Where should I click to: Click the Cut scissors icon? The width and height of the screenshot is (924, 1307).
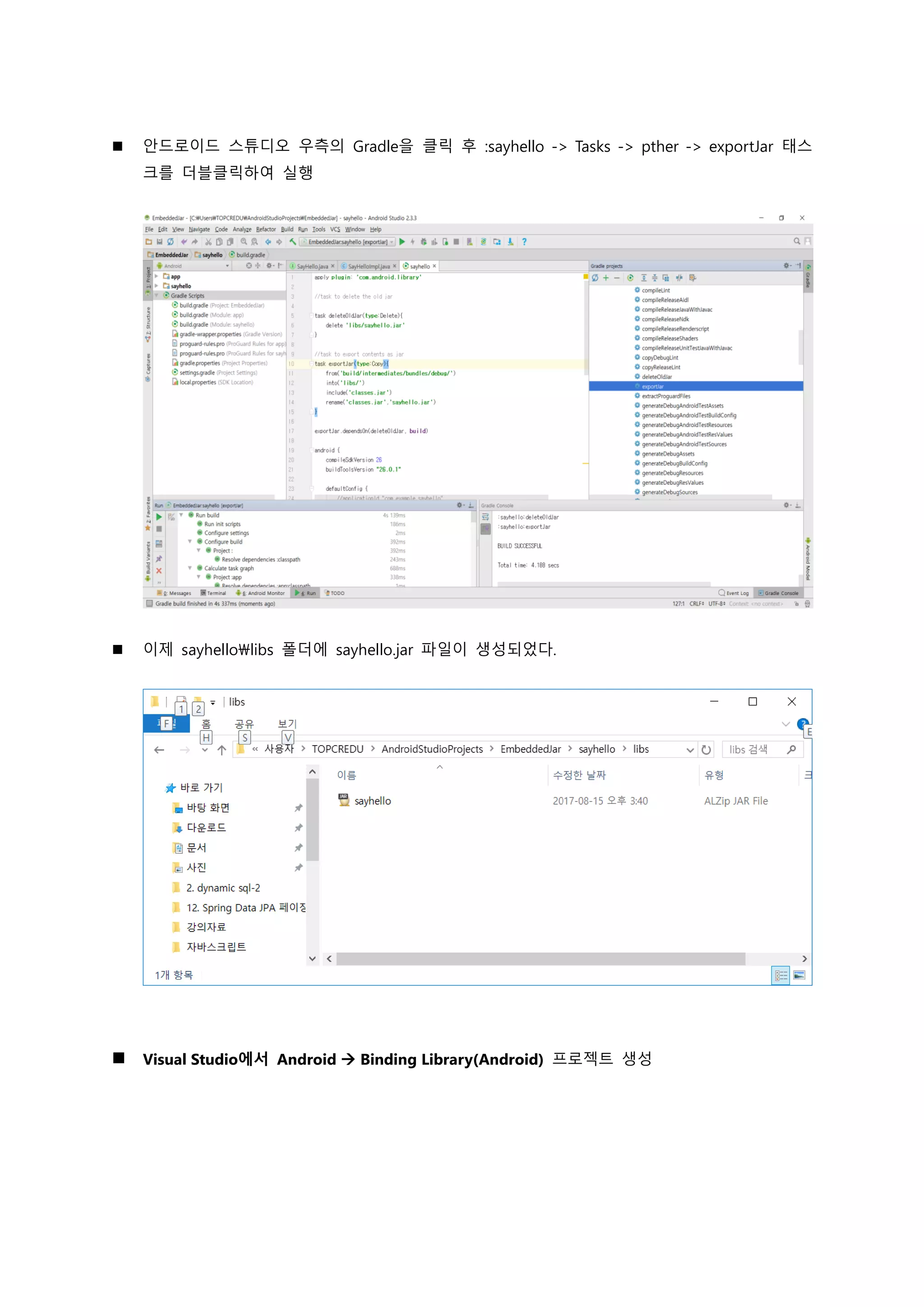(208, 242)
